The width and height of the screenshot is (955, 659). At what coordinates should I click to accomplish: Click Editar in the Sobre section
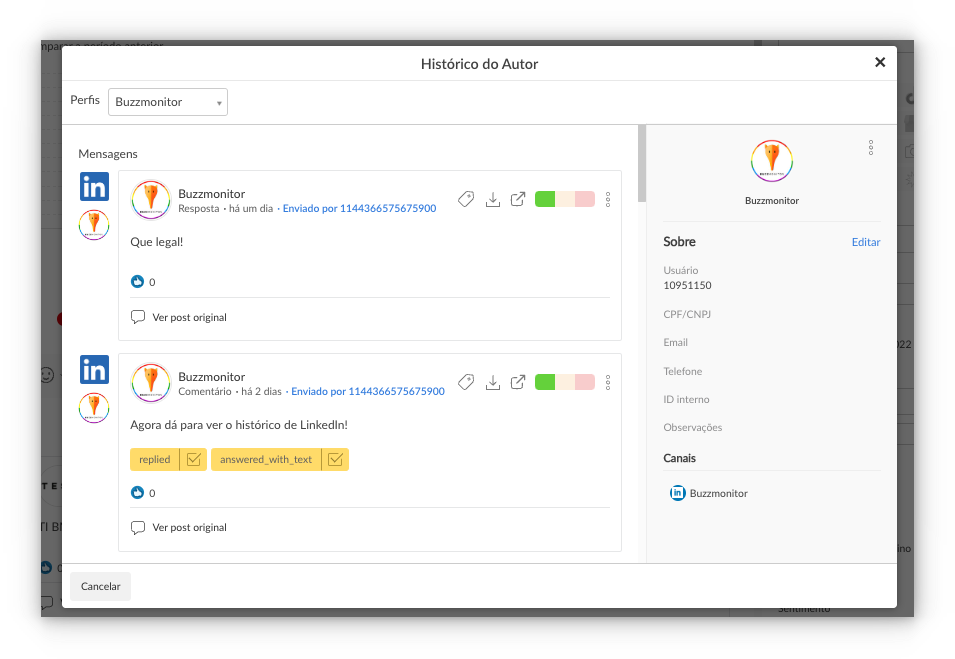(x=865, y=242)
